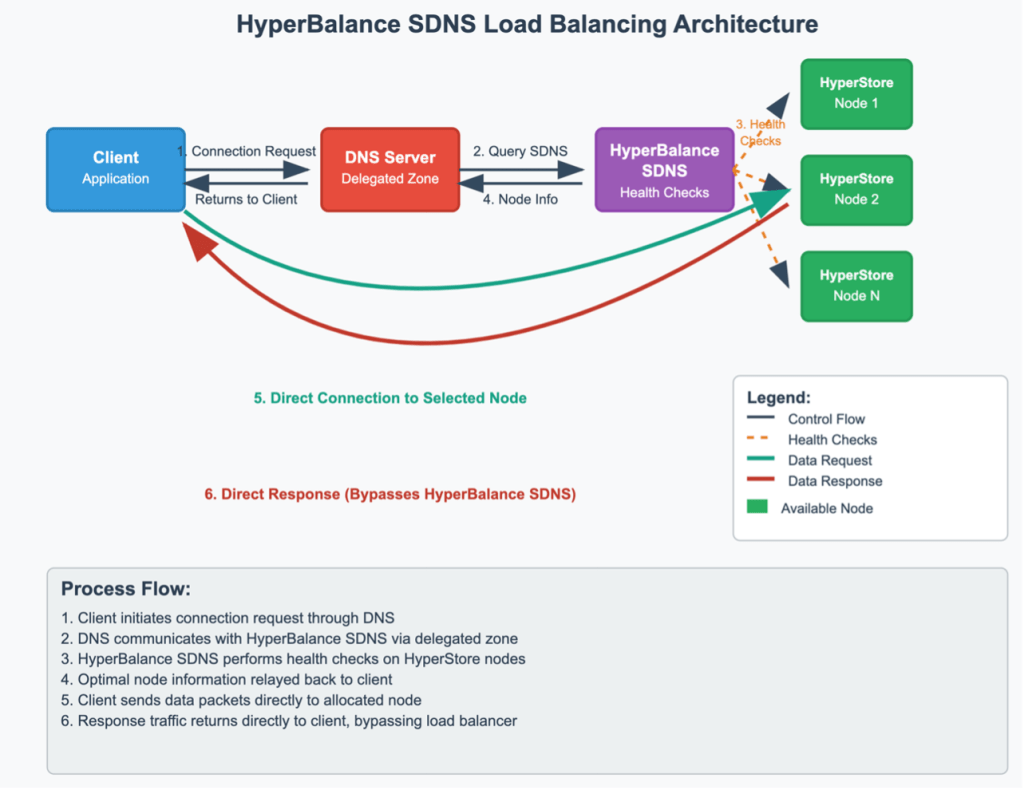Click the 'Process Flow:' heading
The height and width of the screenshot is (790, 1024).
(126, 589)
